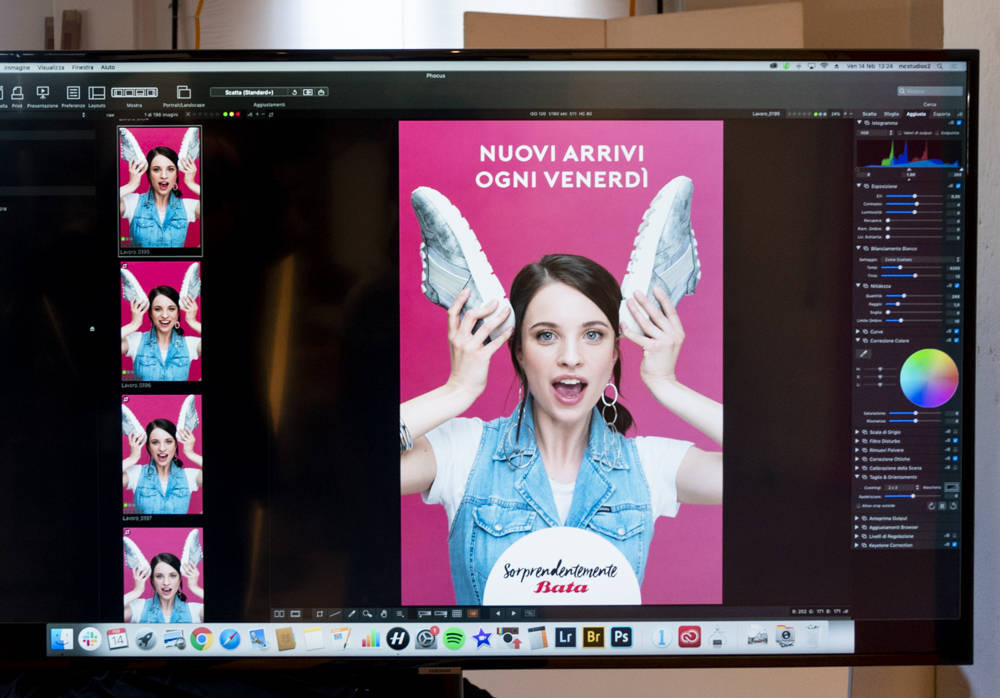This screenshot has height=698, width=1000.
Task: Launch Lightroom from the Dock
Action: point(566,637)
